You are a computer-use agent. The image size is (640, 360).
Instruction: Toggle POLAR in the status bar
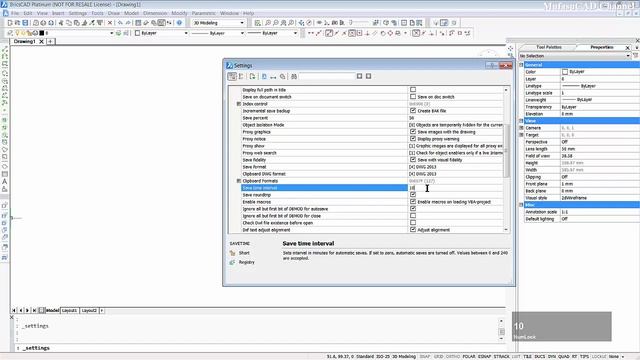pyautogui.click(x=469, y=357)
